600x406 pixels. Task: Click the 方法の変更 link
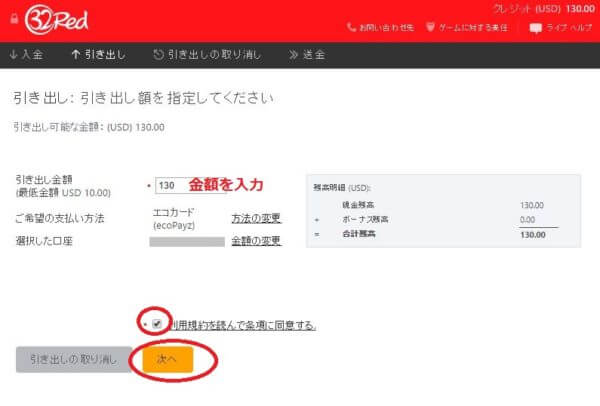[x=256, y=218]
